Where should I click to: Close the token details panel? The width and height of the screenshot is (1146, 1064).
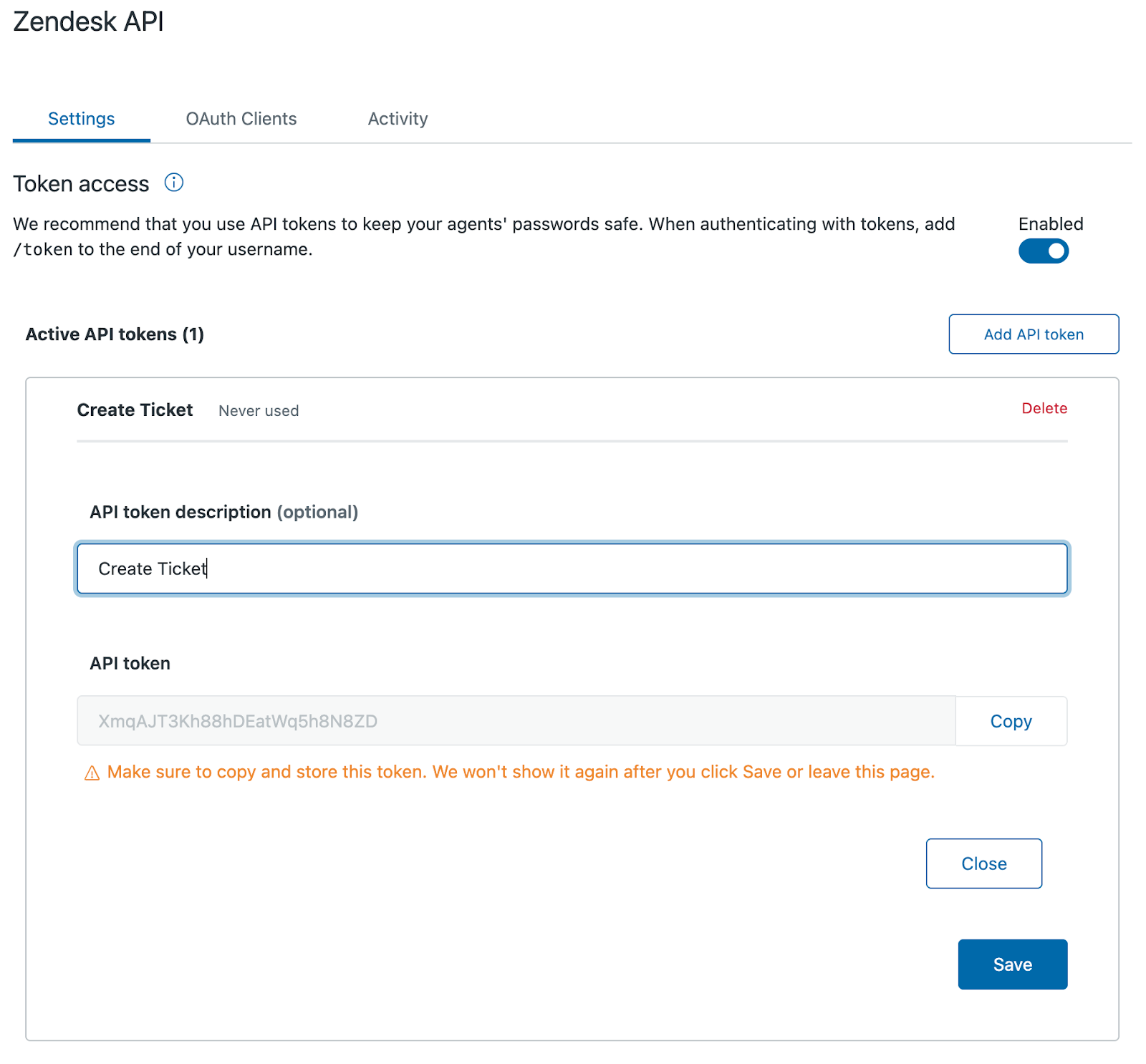[x=983, y=864]
